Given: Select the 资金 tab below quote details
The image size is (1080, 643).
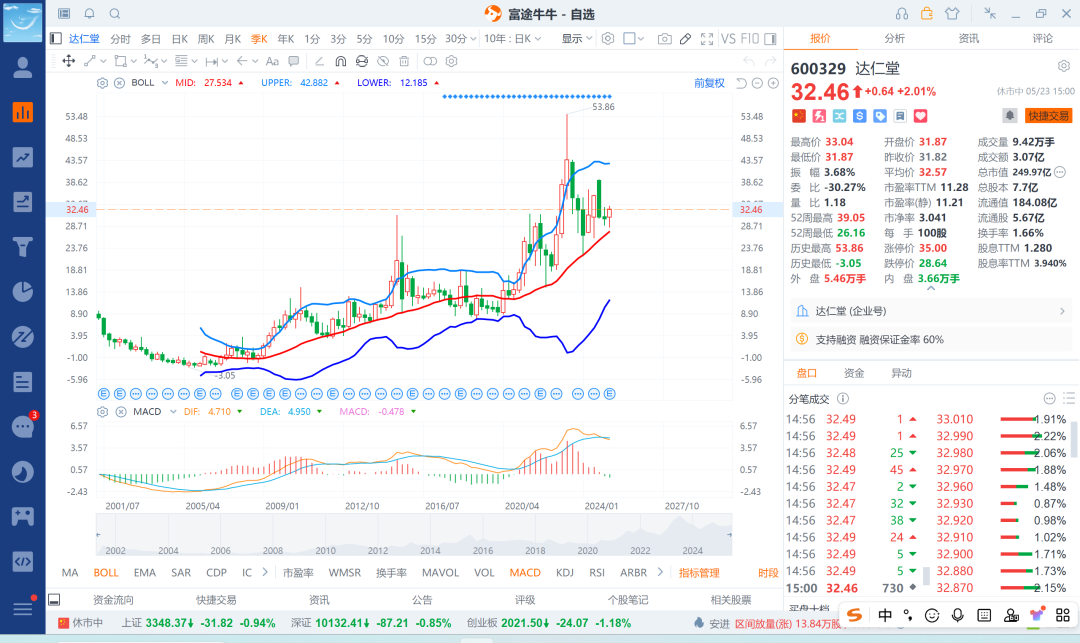Looking at the screenshot, I should click(x=854, y=373).
